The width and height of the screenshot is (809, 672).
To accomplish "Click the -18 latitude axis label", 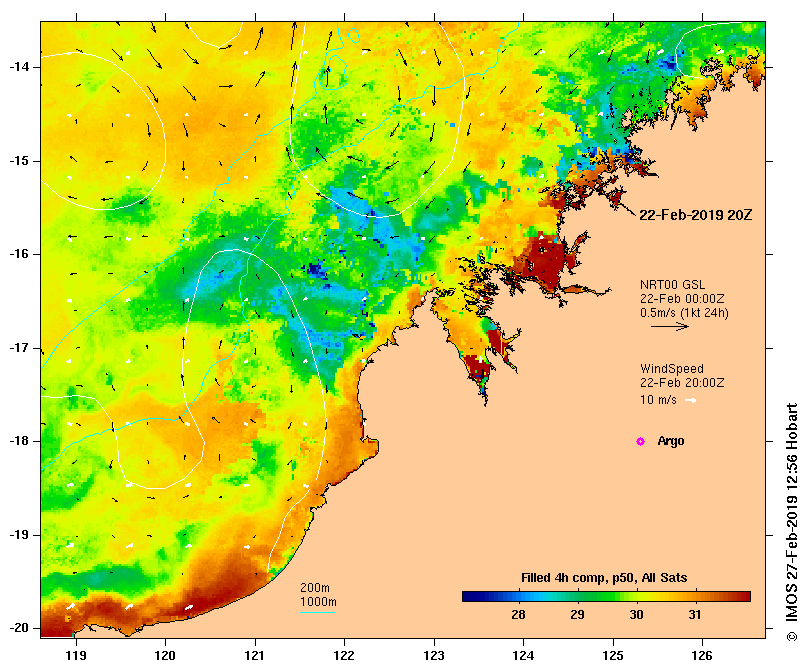I will 19,441.
